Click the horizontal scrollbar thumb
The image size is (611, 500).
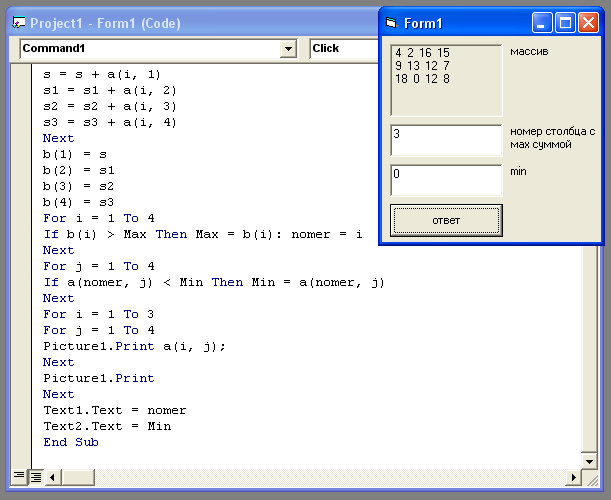coord(78,477)
